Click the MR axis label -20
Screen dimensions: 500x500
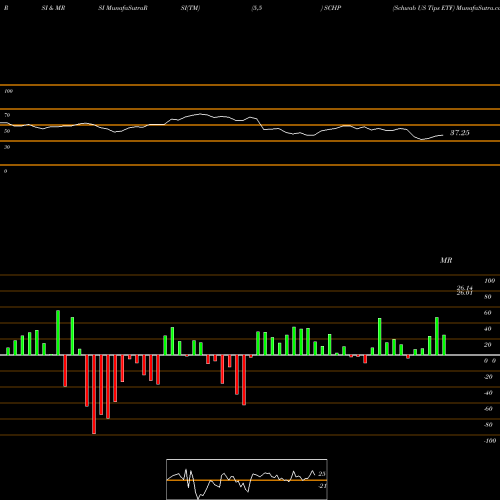[488, 377]
